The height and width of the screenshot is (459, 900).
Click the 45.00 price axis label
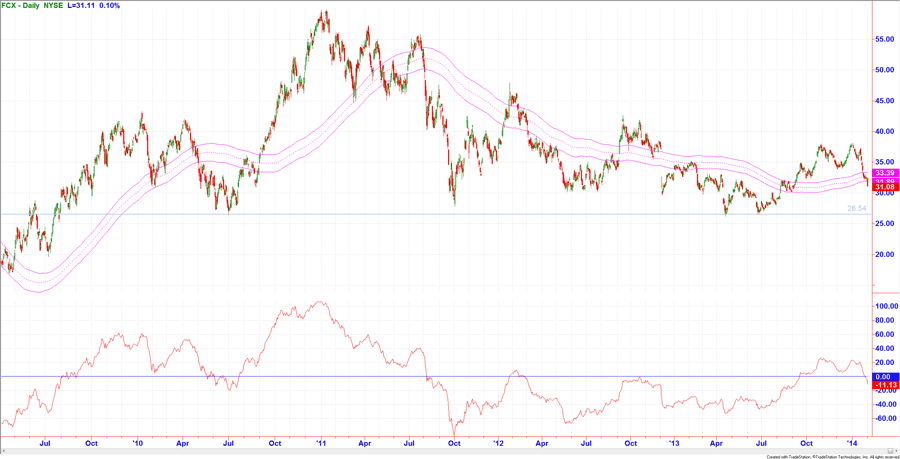pyautogui.click(x=884, y=100)
